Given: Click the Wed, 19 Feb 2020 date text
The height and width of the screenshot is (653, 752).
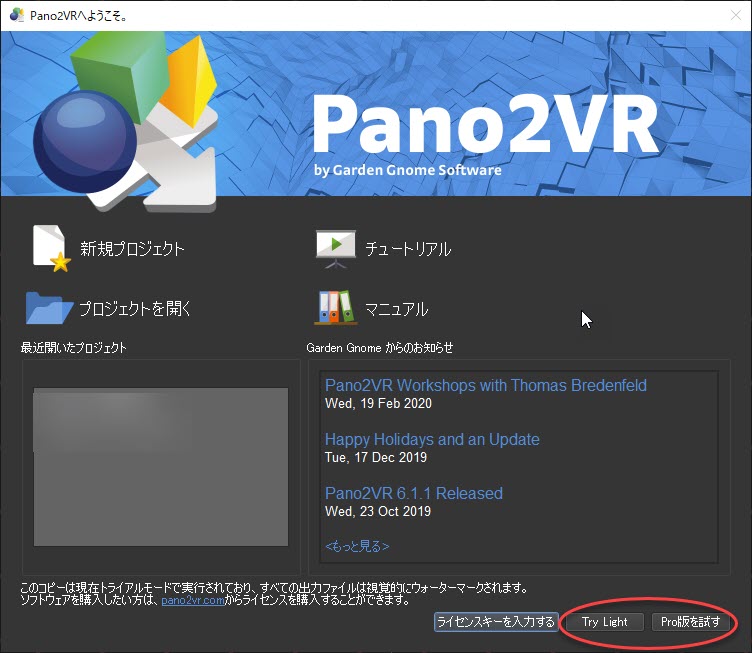Looking at the screenshot, I should coord(378,403).
